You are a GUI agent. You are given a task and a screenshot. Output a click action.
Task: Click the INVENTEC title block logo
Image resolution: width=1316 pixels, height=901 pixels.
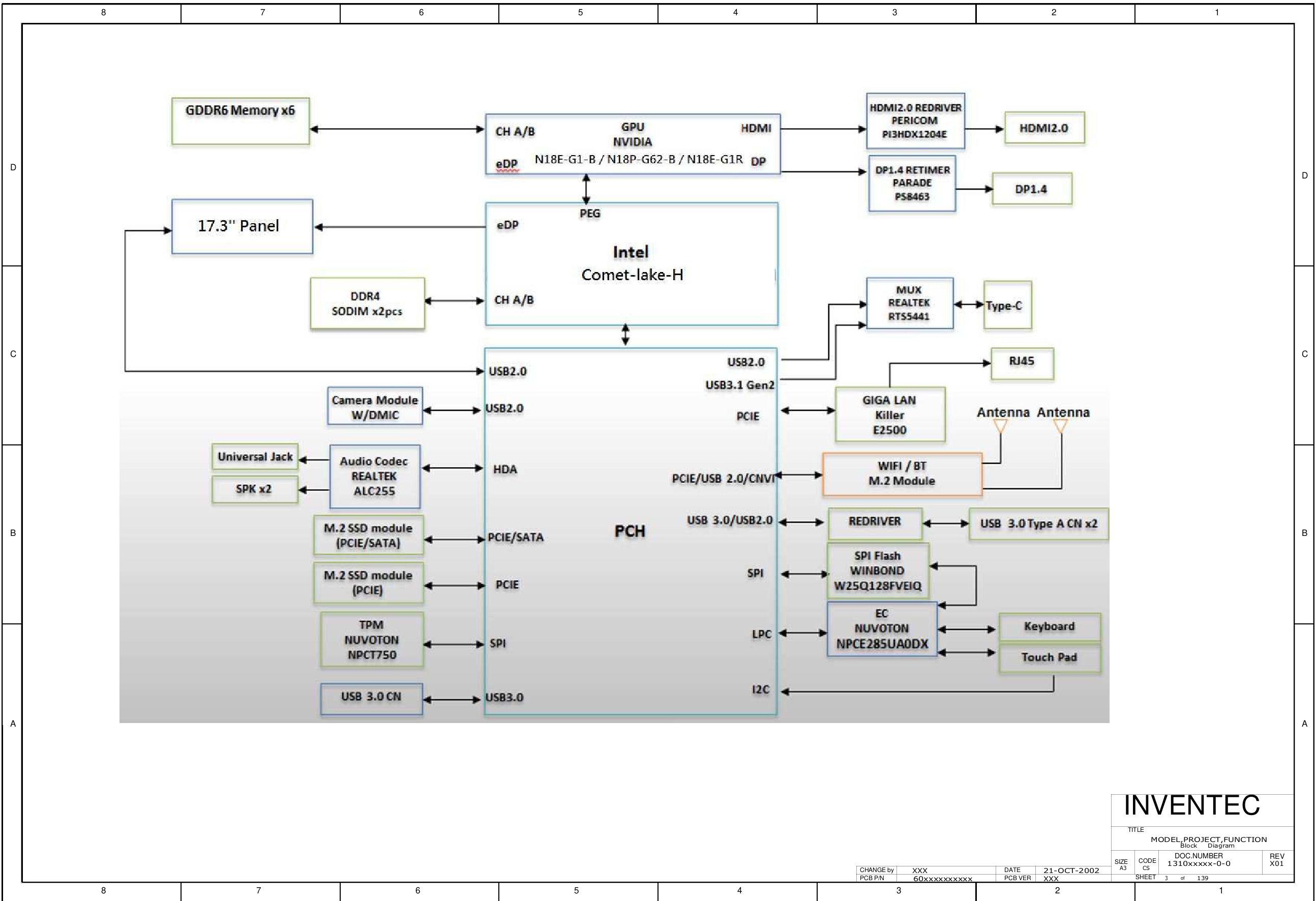[x=1191, y=806]
